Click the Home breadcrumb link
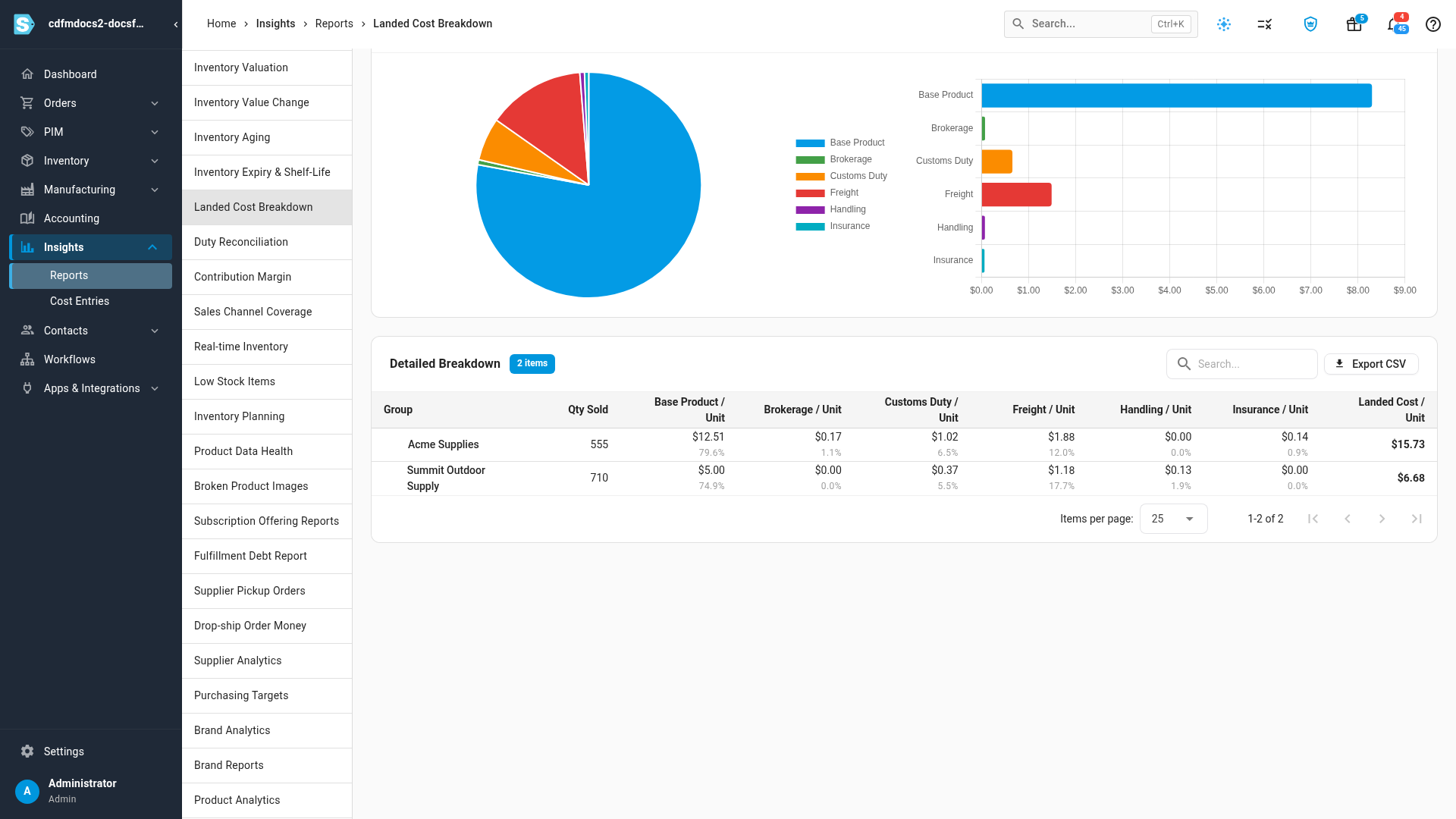This screenshot has width=1456, height=819. 221,24
